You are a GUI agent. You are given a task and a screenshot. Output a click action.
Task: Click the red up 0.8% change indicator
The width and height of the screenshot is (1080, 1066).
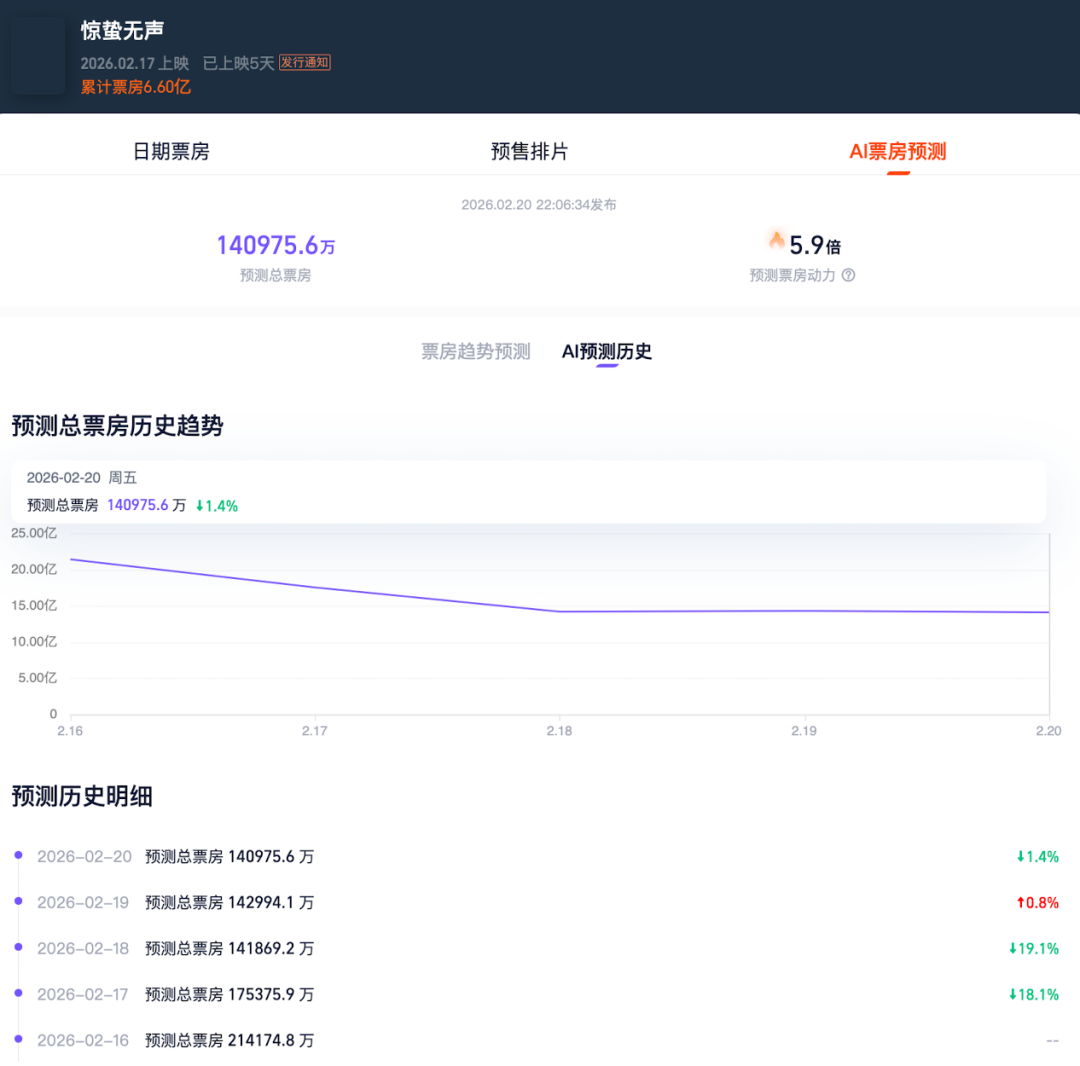coord(1037,902)
